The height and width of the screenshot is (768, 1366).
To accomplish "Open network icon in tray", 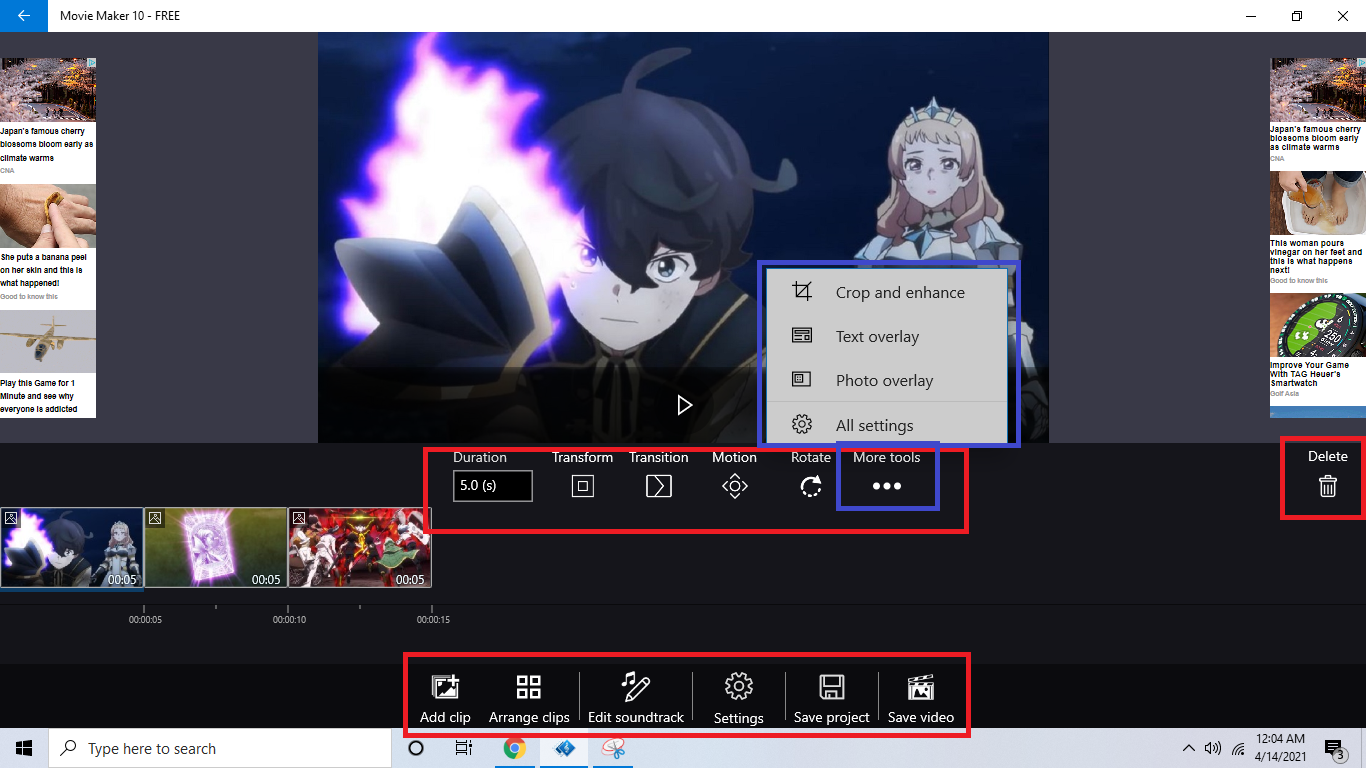I will tap(1238, 748).
